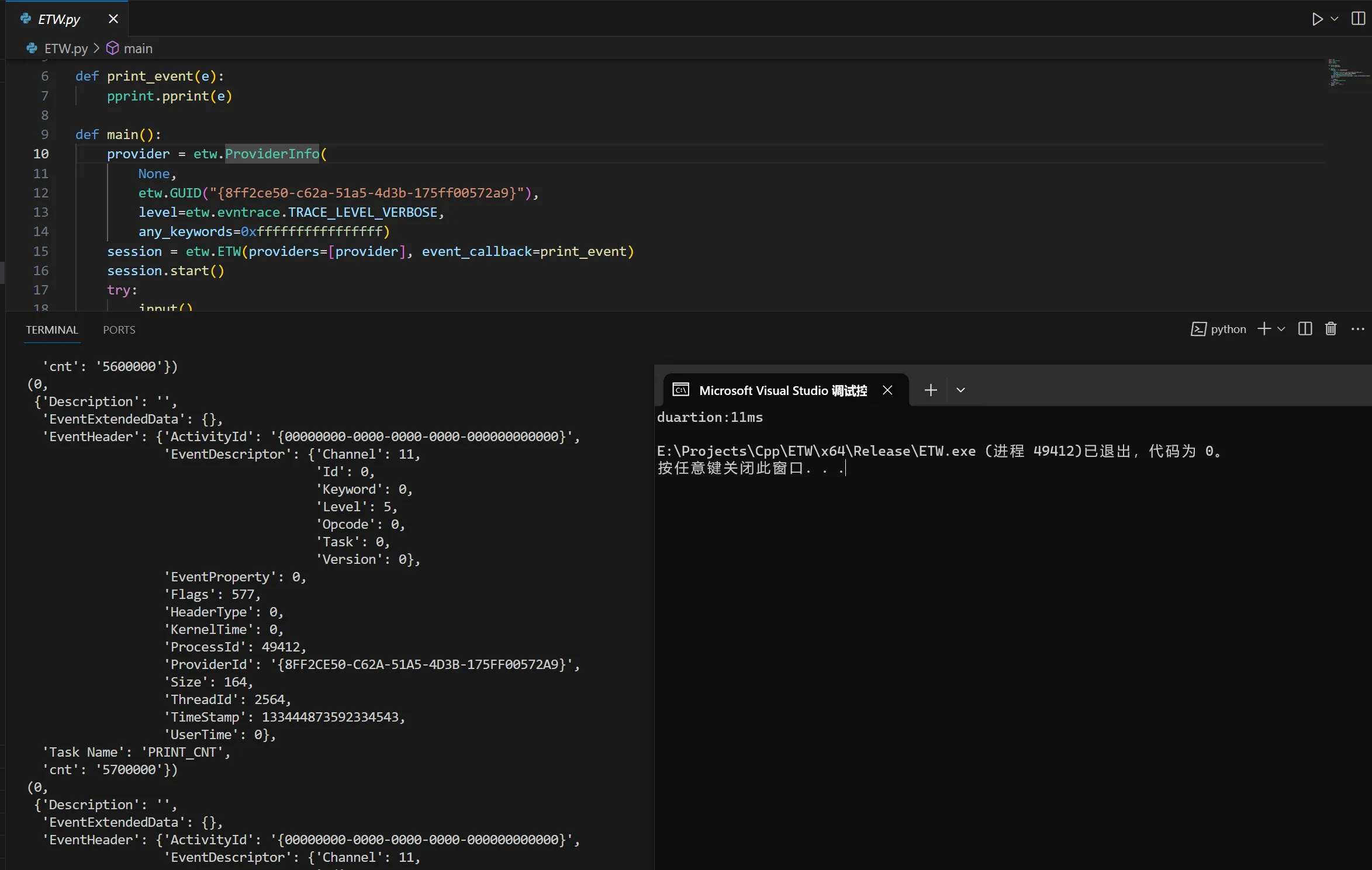The image size is (1372, 870).
Task: Select the TERMINAL panel tab
Action: click(x=51, y=330)
